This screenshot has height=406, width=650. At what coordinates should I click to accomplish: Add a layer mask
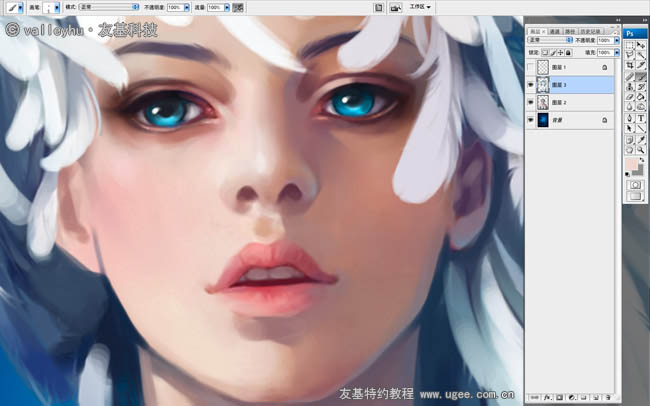pyautogui.click(x=559, y=397)
